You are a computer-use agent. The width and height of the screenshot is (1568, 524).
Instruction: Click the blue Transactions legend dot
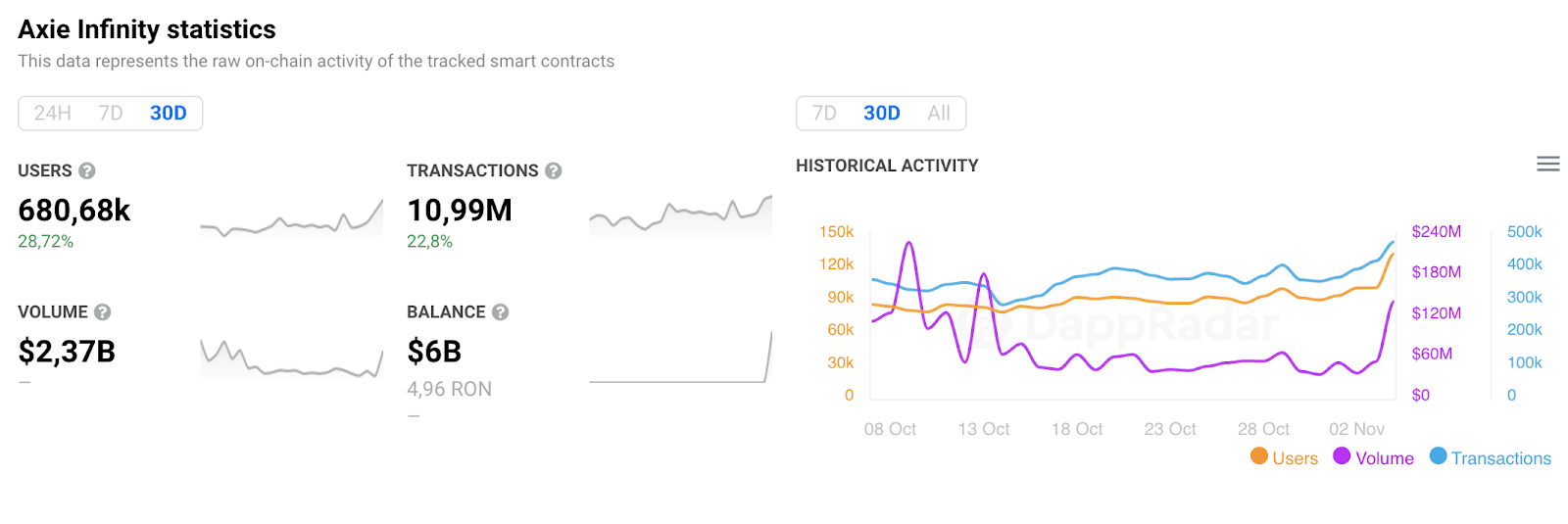pyautogui.click(x=1439, y=456)
